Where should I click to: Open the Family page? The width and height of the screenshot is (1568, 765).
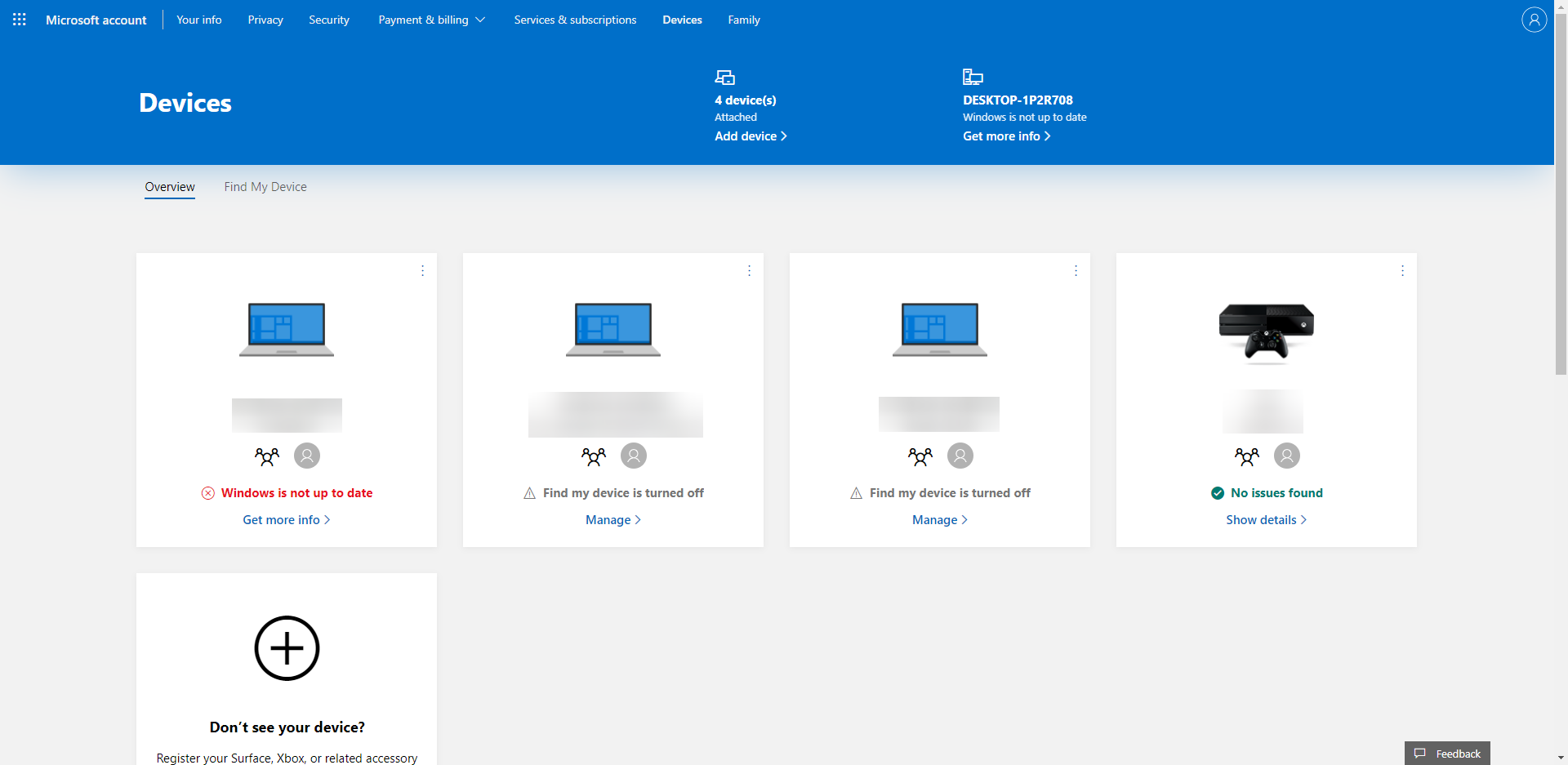pos(744,20)
